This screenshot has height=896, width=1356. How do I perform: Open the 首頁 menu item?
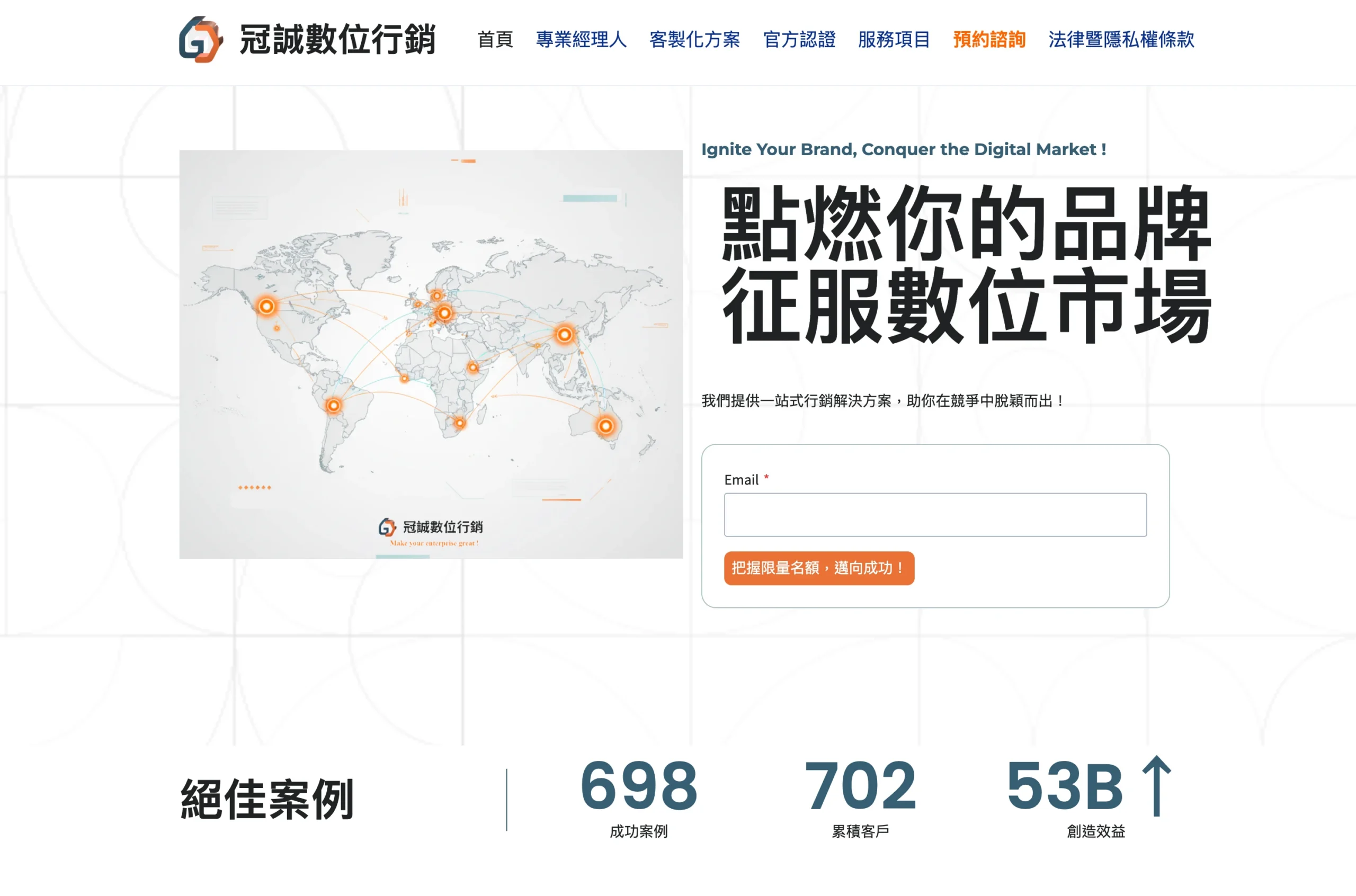coord(495,39)
